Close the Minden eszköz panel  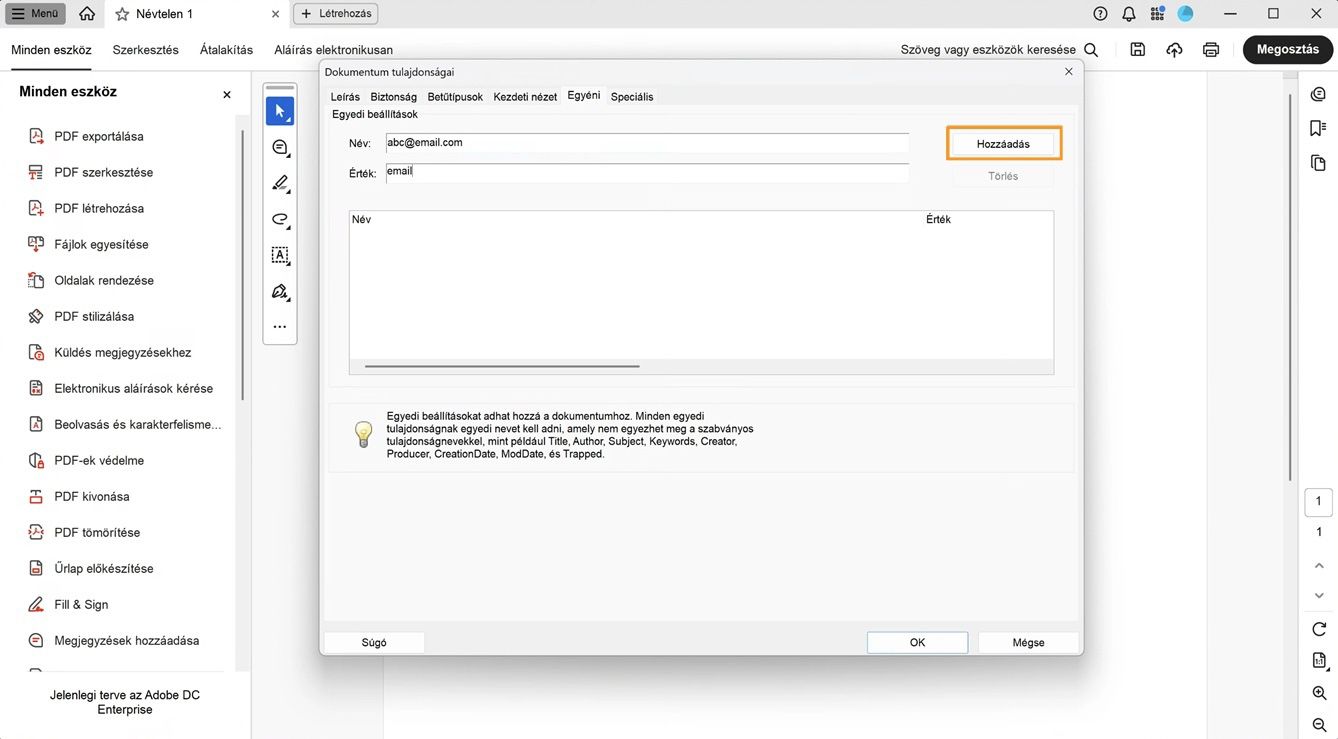pyautogui.click(x=227, y=94)
